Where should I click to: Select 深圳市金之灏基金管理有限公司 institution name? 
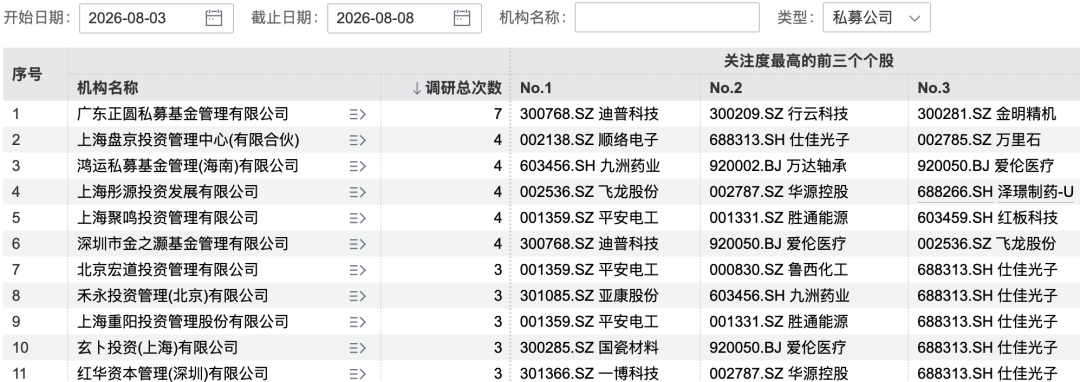point(183,244)
